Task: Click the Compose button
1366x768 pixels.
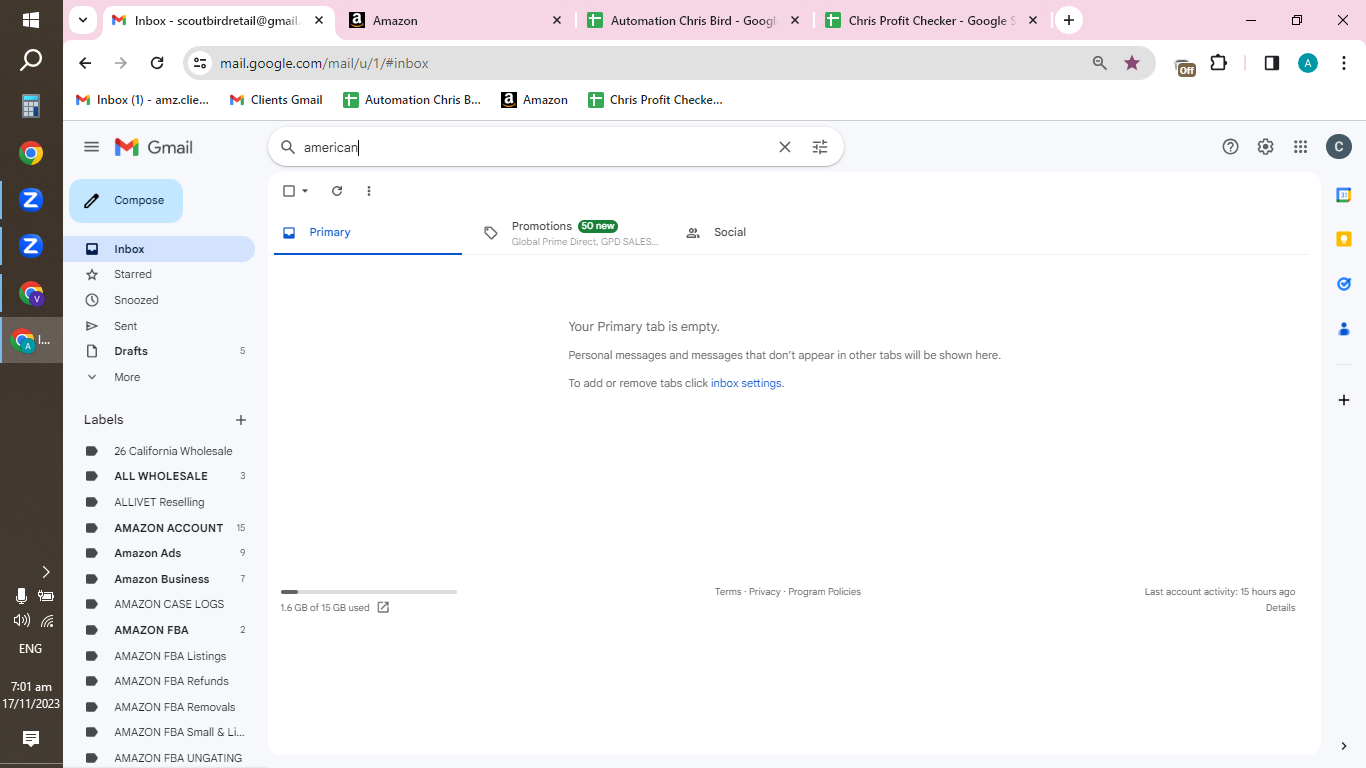Action: pyautogui.click(x=126, y=201)
